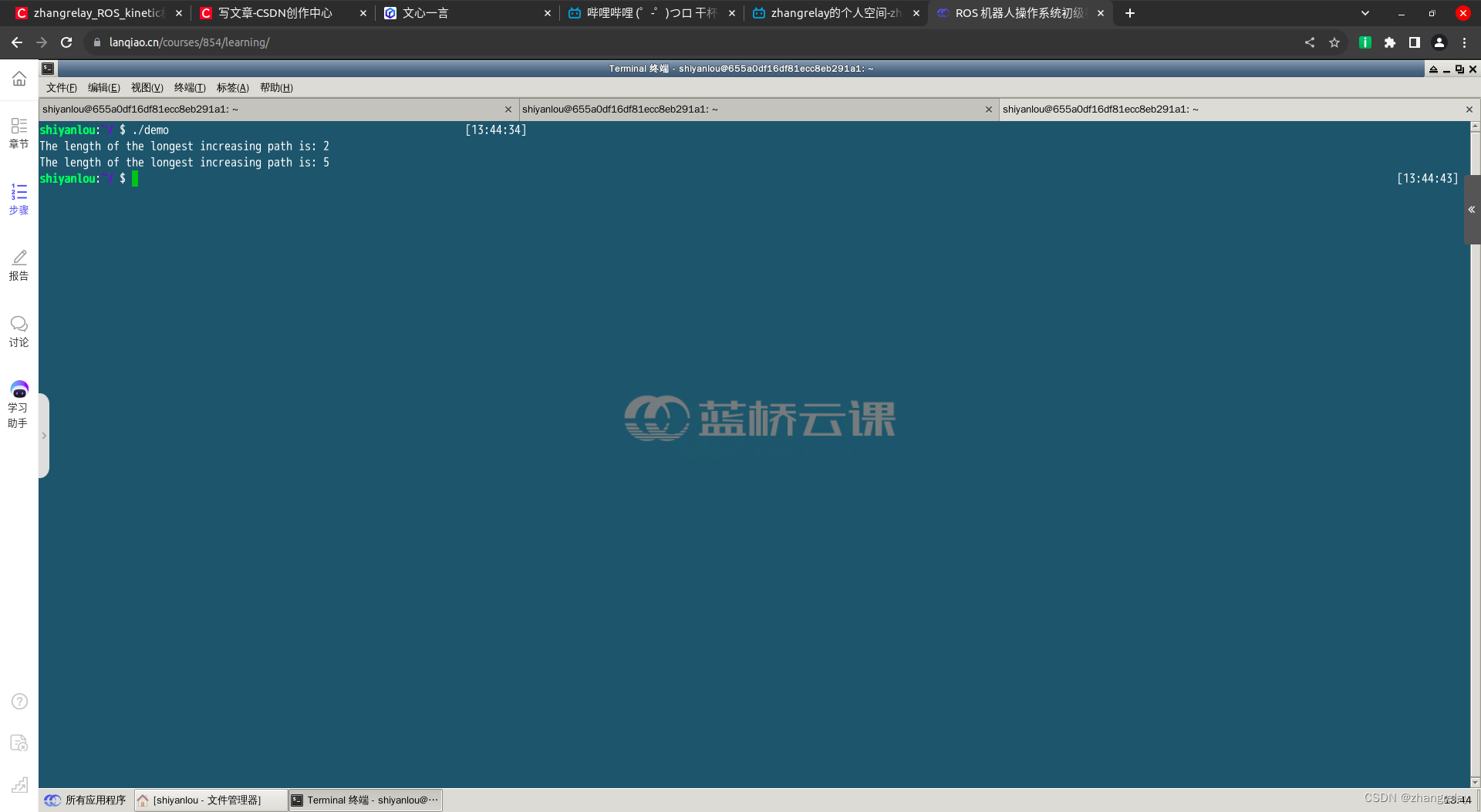Open the 标签(A) terminal menu
This screenshot has height=812, width=1481.
coord(233,88)
